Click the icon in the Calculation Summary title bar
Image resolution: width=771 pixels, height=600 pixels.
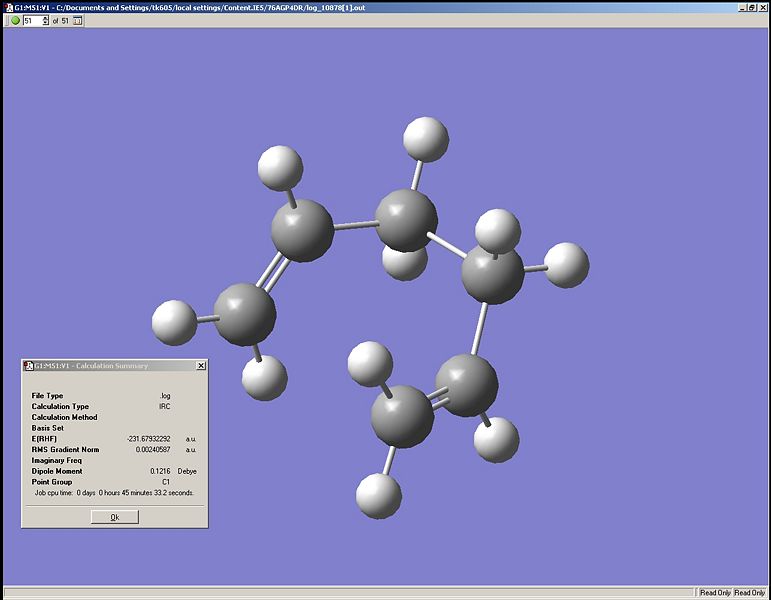click(x=28, y=365)
